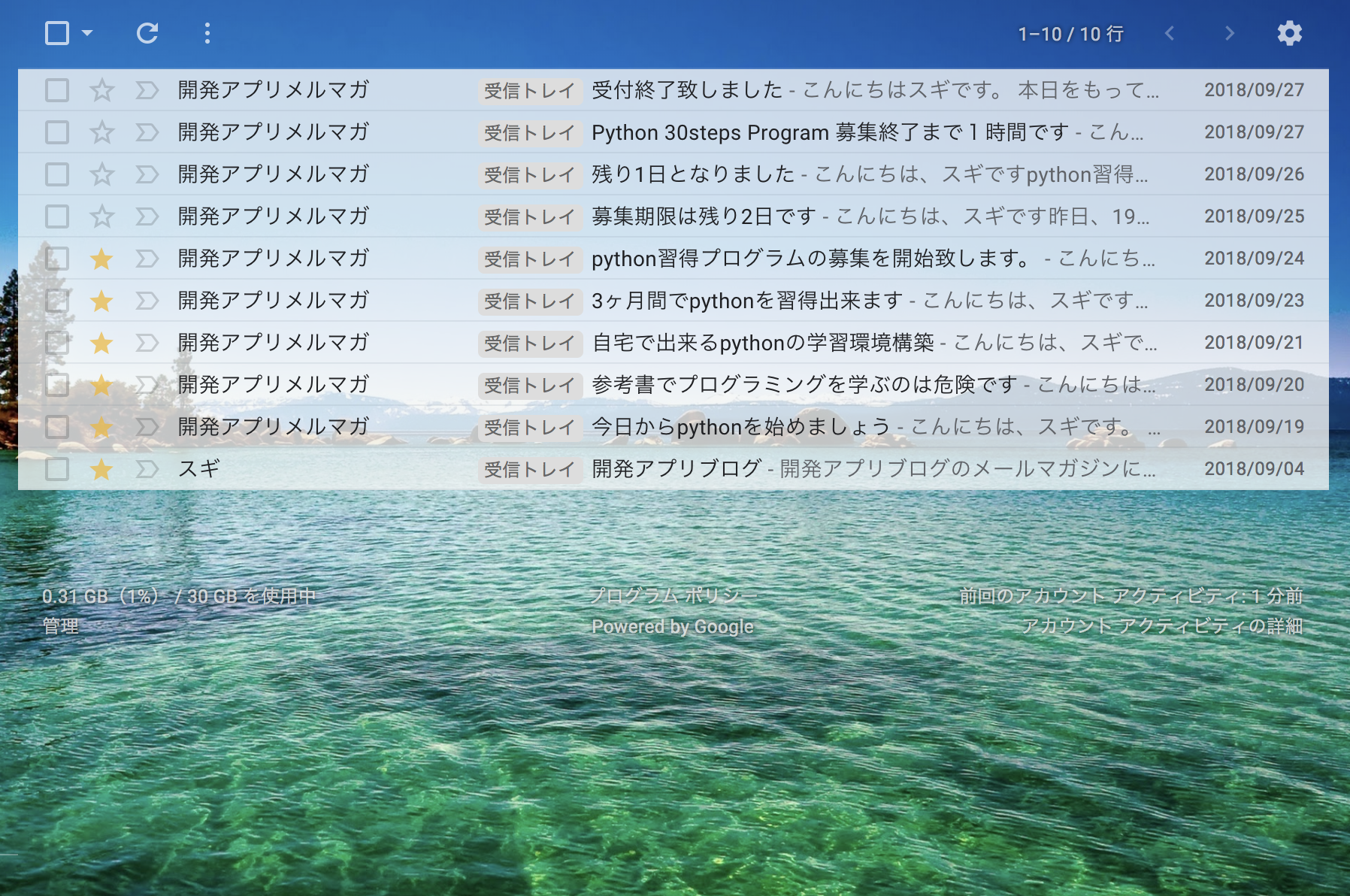
Task: Select the 2018/09/21 email checkbox
Action: point(57,343)
